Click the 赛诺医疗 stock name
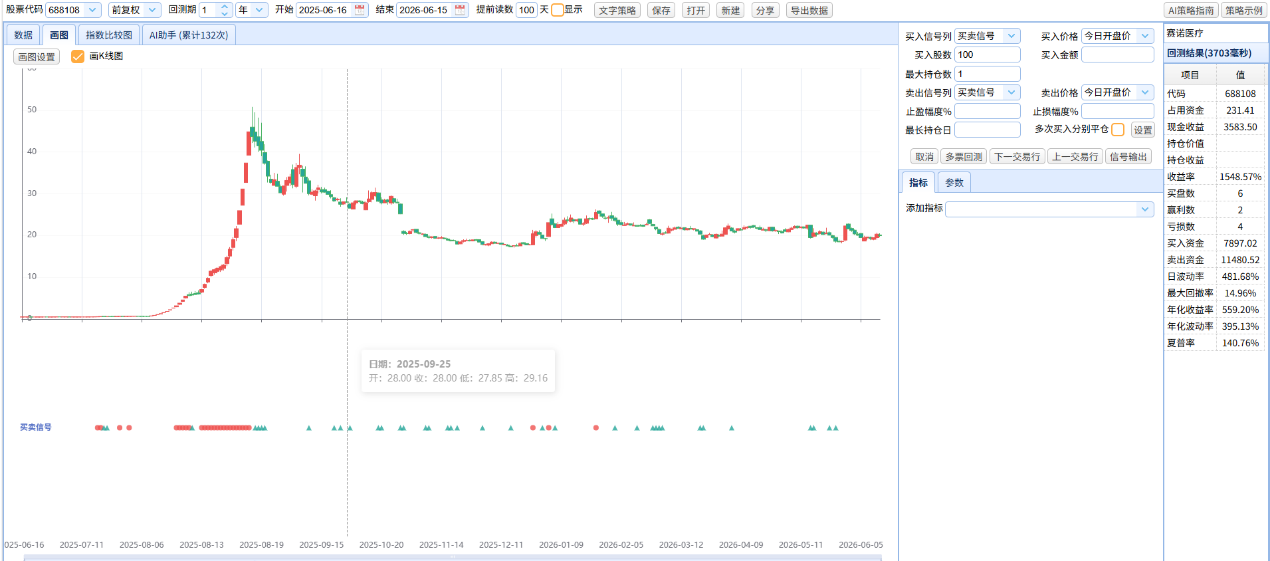The image size is (1270, 561). point(1185,33)
